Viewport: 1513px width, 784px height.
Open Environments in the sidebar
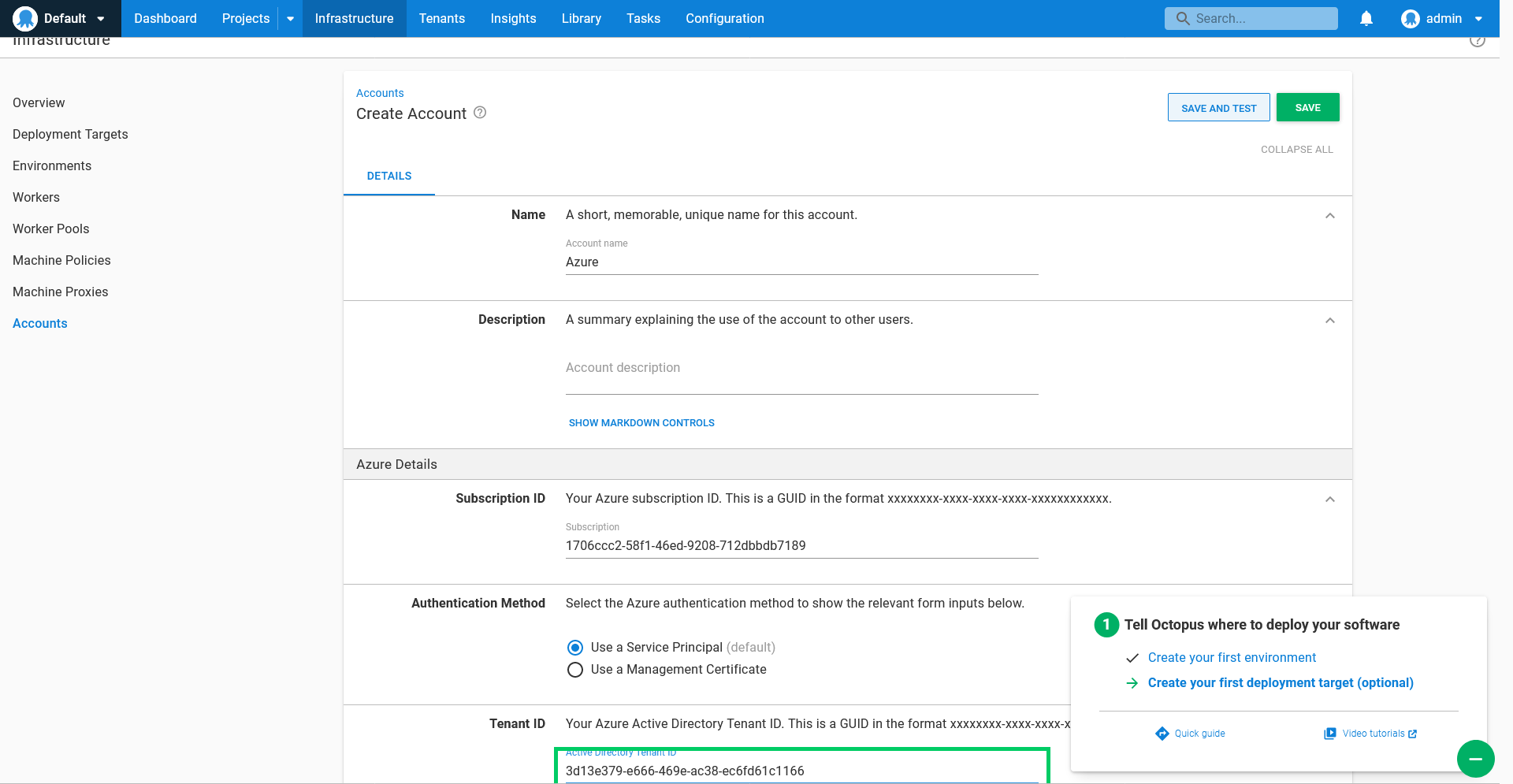52,165
